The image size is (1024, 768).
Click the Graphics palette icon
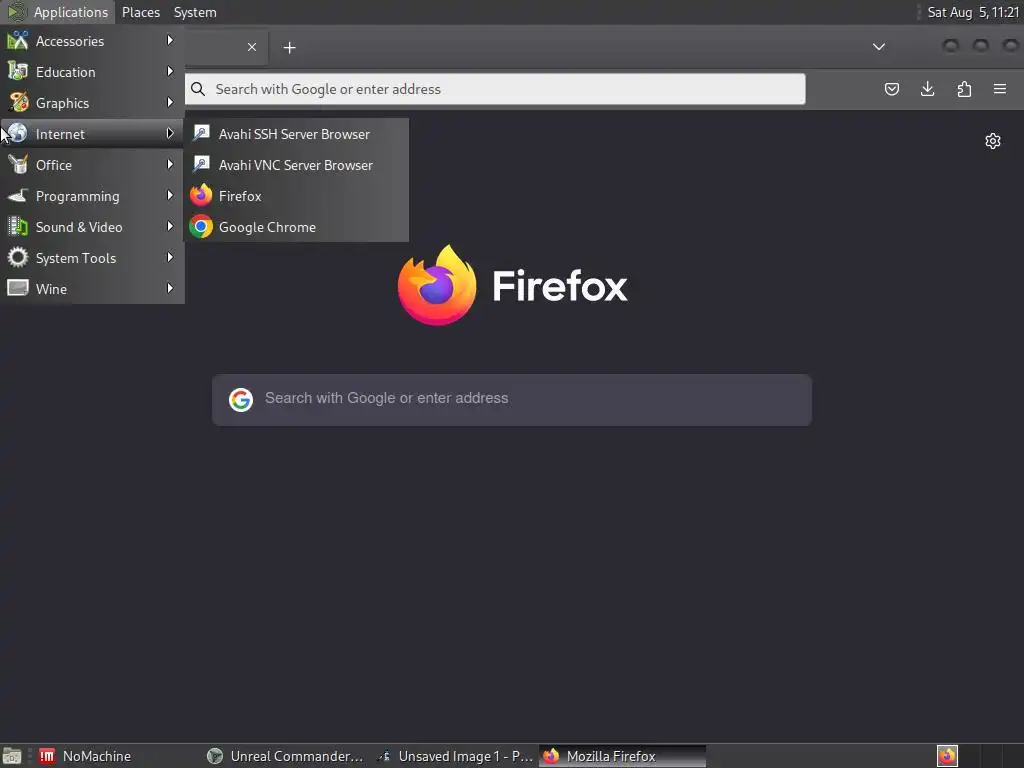tap(18, 103)
